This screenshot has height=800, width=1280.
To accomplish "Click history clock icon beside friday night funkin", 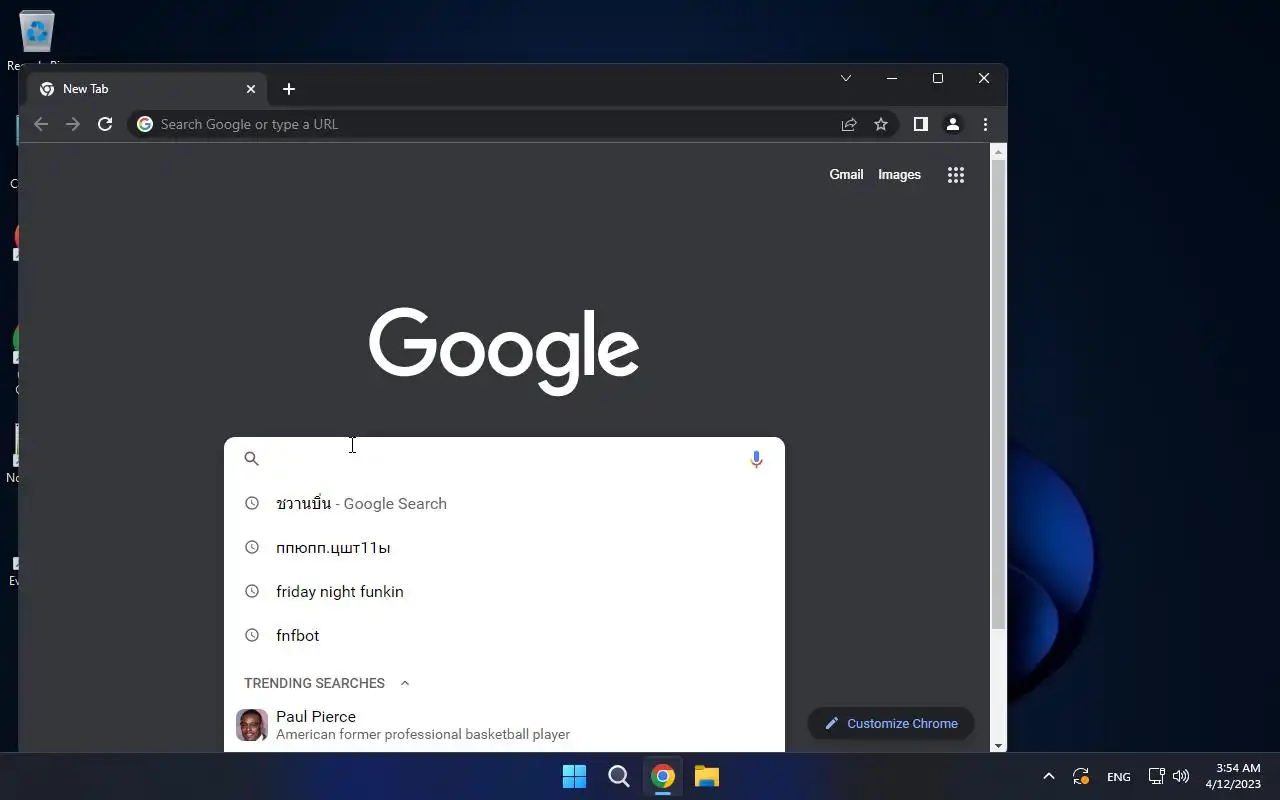I will point(252,591).
